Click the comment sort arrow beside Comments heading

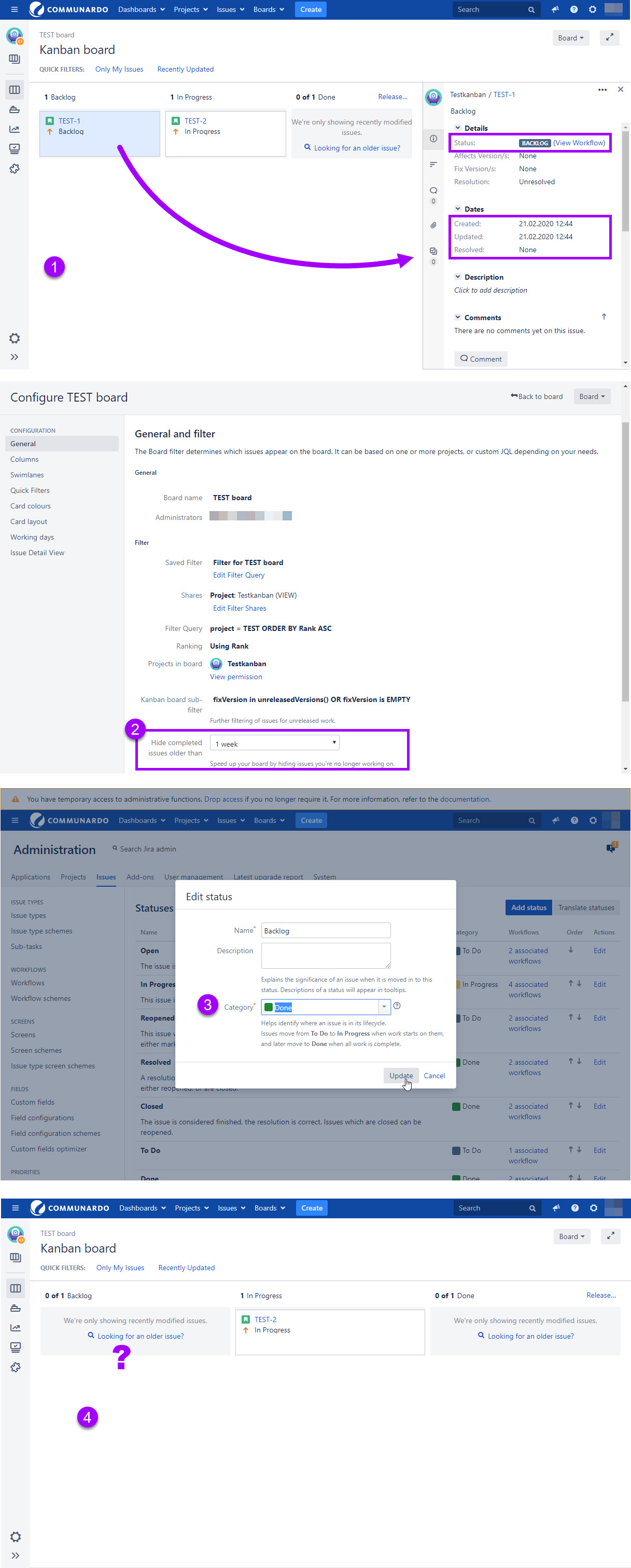click(604, 317)
